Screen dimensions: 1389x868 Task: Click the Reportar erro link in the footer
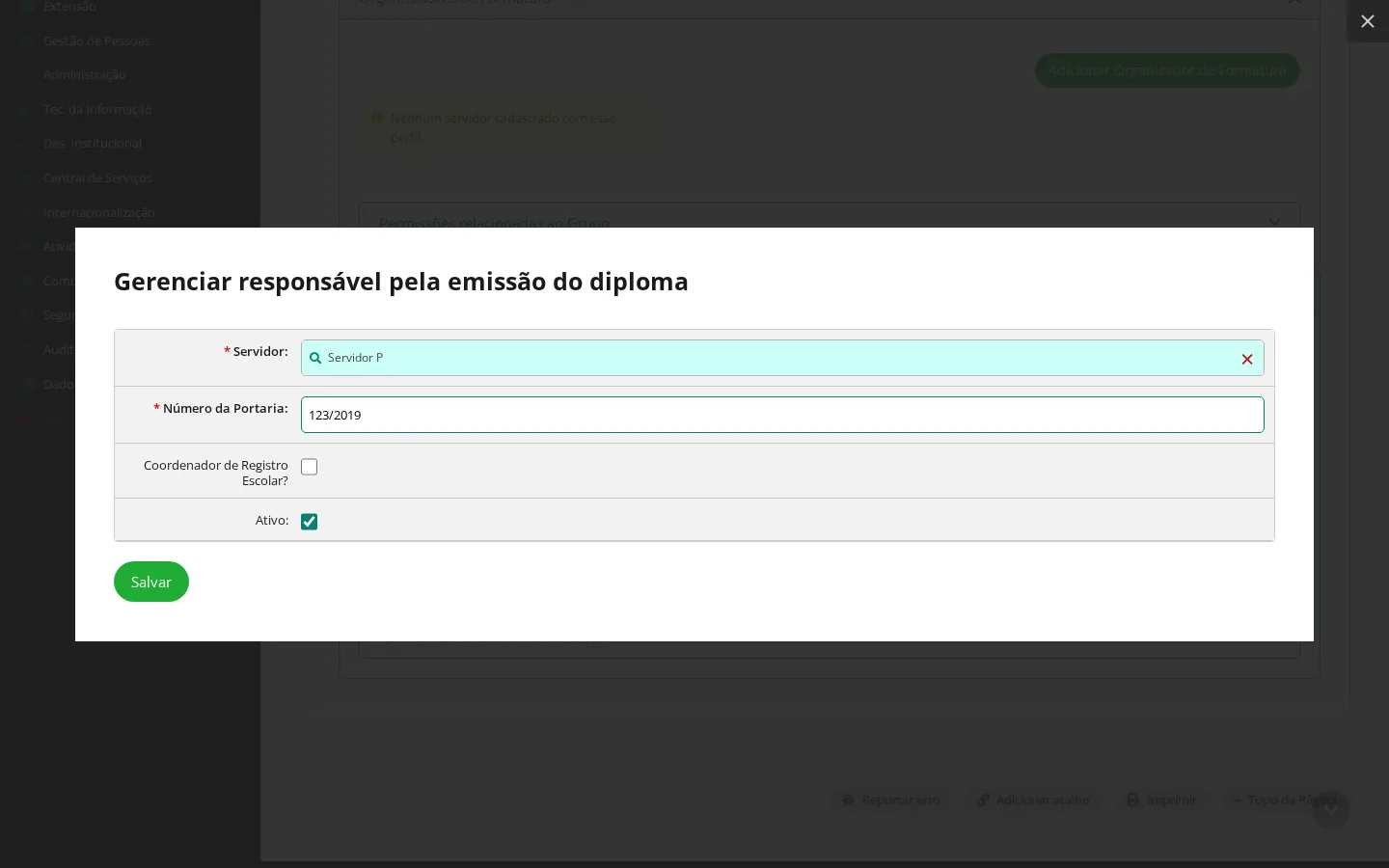click(x=891, y=800)
